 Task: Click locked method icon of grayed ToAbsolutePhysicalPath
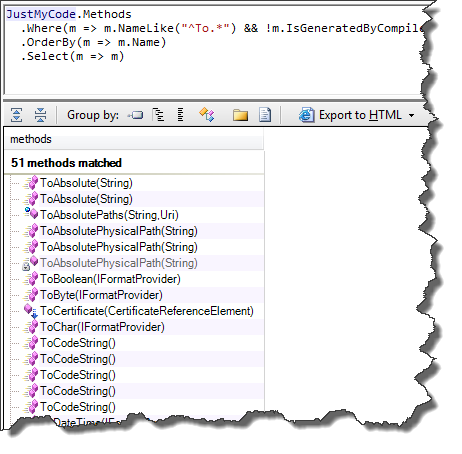(30, 263)
